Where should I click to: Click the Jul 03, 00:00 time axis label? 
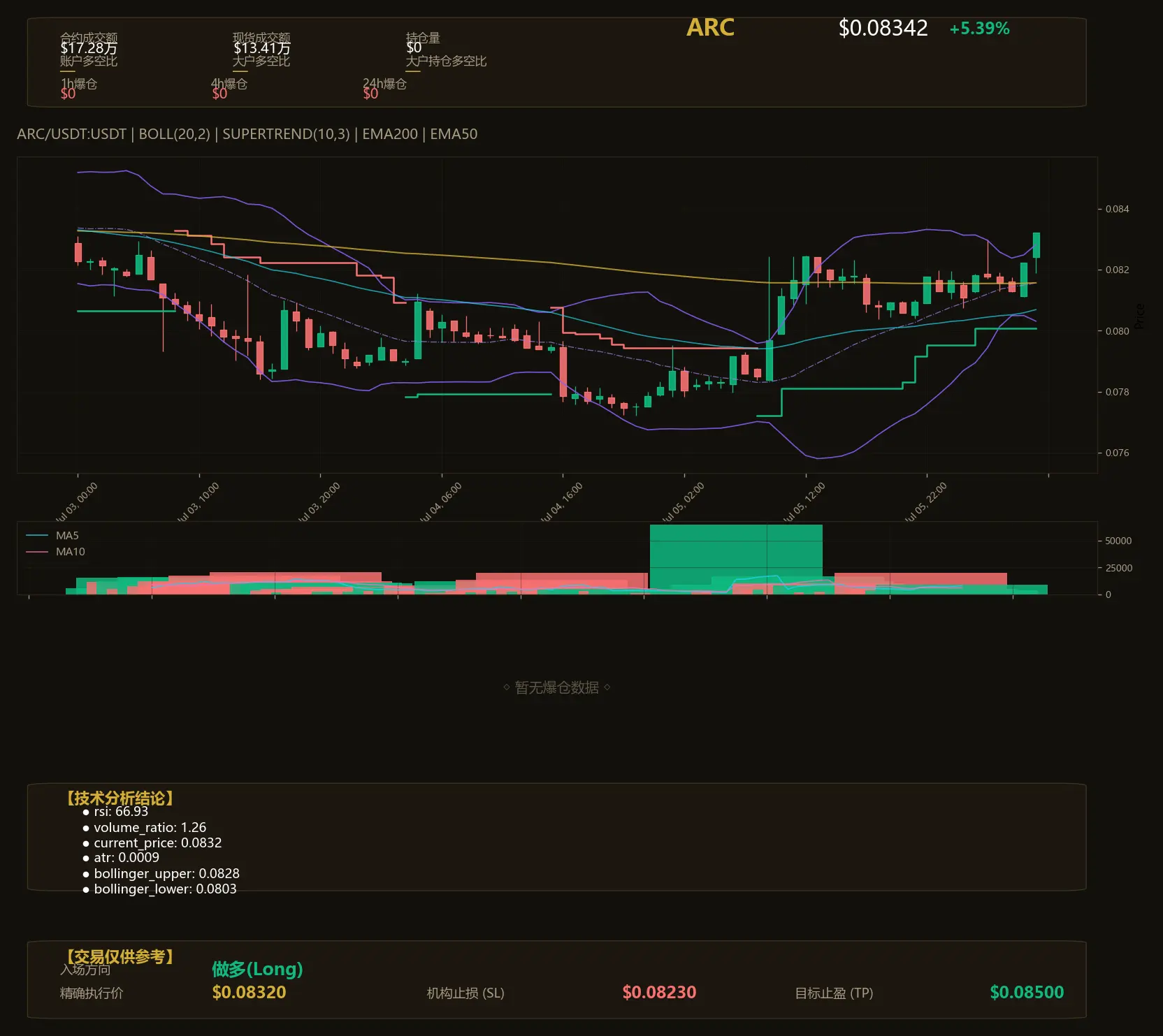pyautogui.click(x=77, y=502)
